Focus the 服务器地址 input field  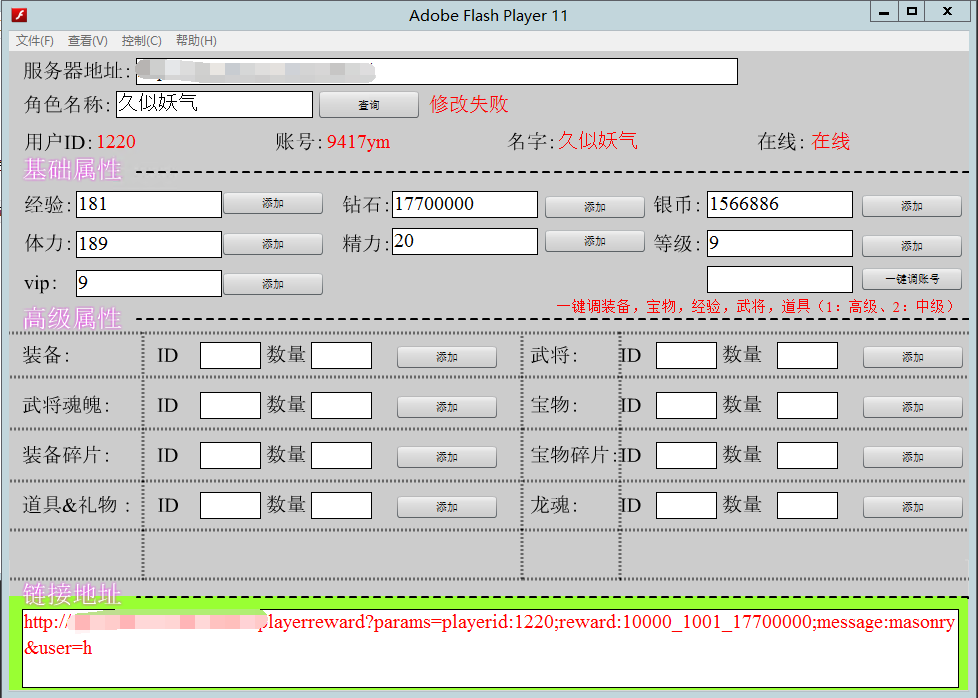[x=437, y=72]
